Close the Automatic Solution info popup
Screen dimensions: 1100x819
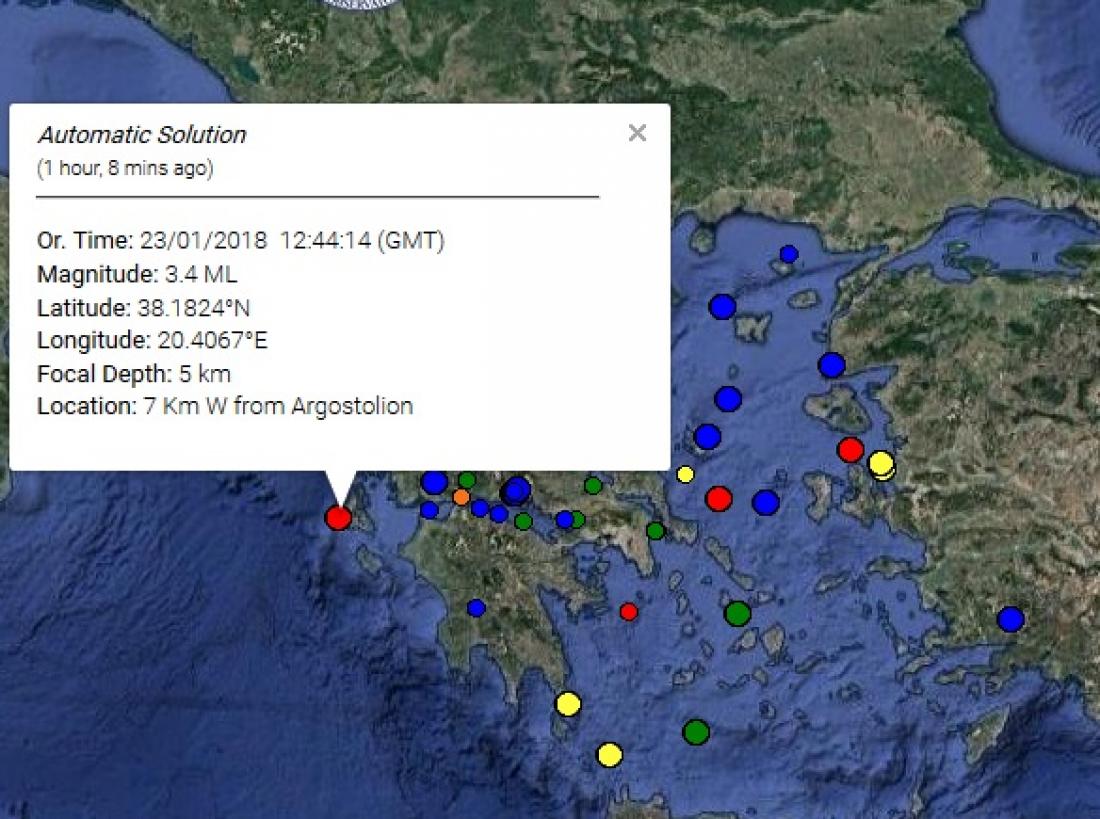(637, 133)
